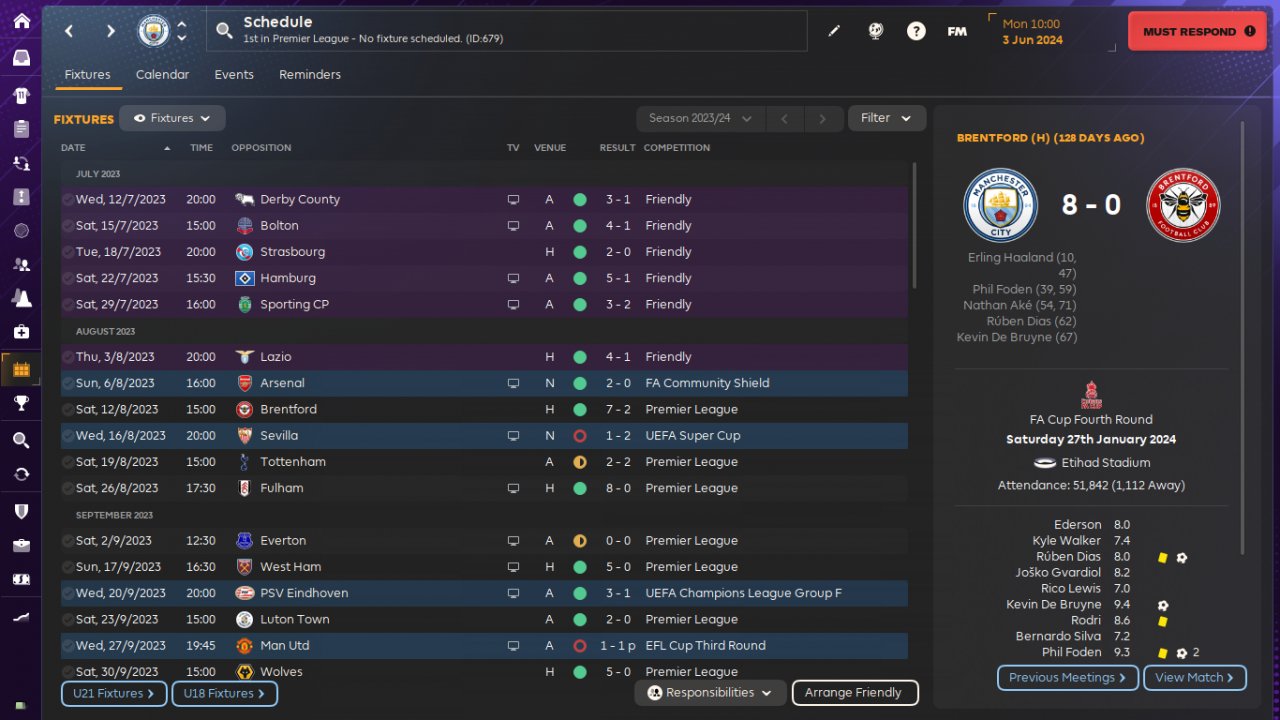This screenshot has height=720, width=1280.
Task: Click the Sevilla badge in fixtures list
Action: point(245,436)
